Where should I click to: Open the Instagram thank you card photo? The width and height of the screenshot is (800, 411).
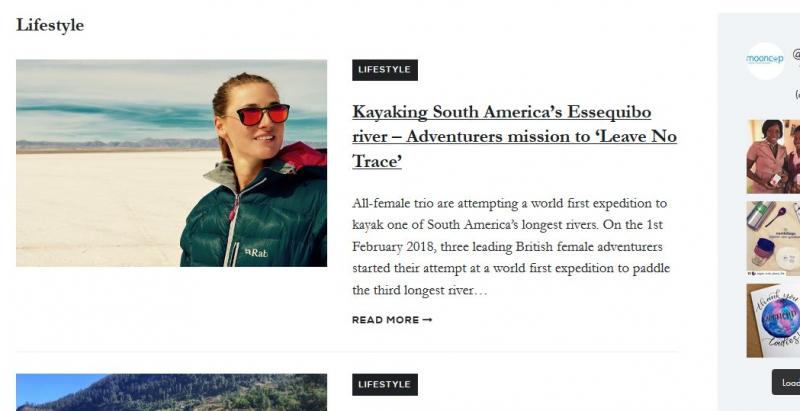click(773, 320)
